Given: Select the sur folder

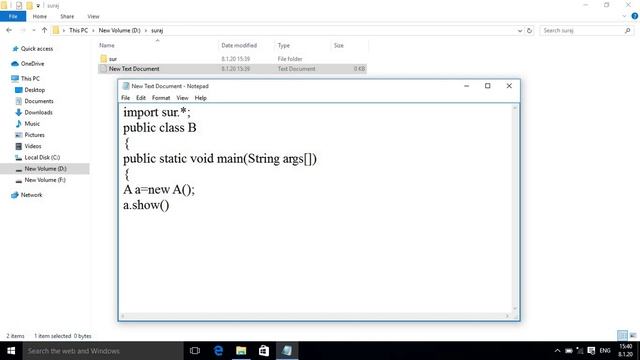Looking at the screenshot, I should [113, 59].
